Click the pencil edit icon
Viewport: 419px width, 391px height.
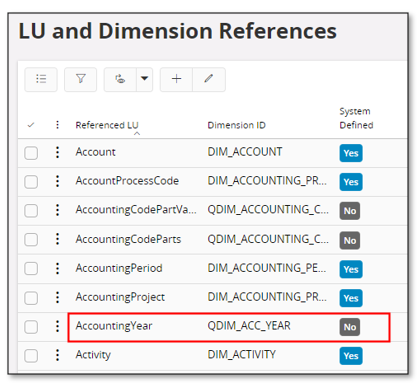coord(209,79)
